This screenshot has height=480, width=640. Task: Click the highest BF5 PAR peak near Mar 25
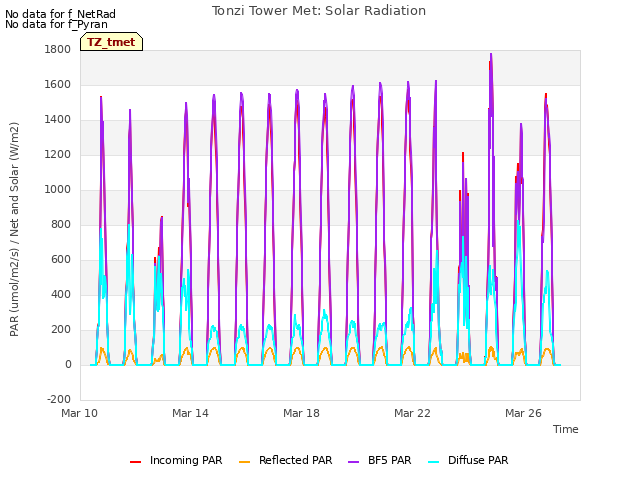[x=491, y=54]
